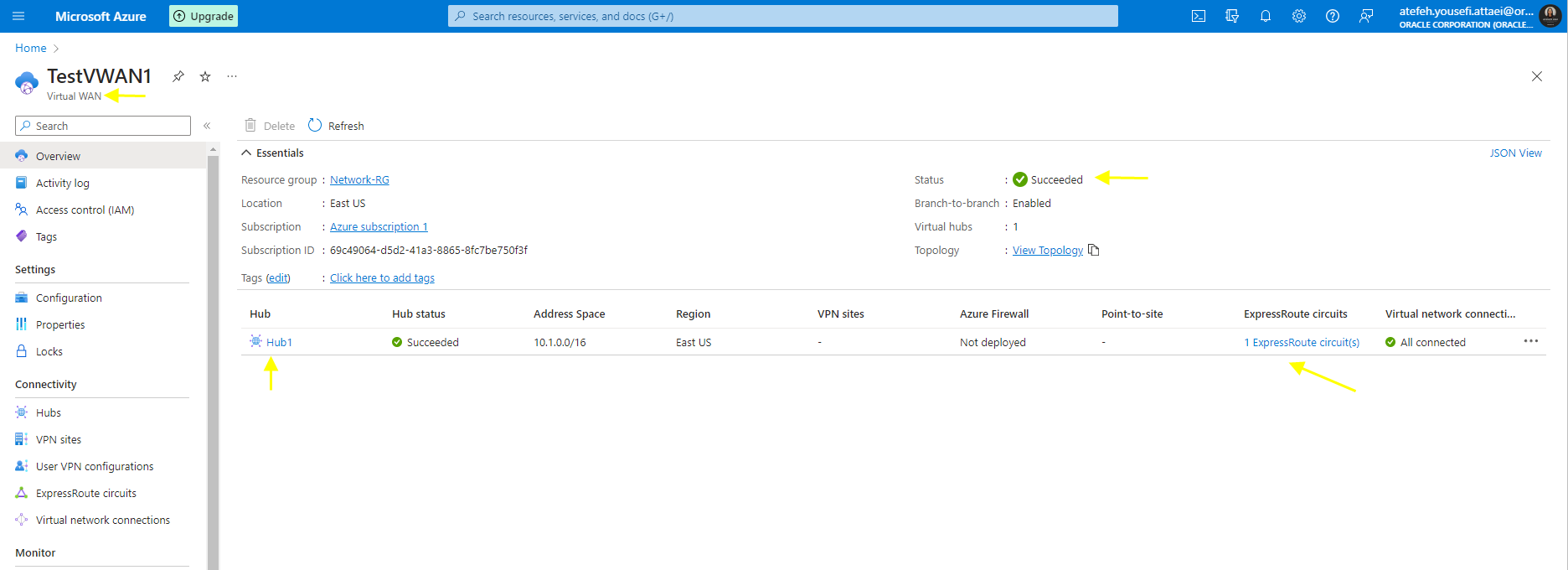Click the VPN sites column header

click(x=841, y=313)
